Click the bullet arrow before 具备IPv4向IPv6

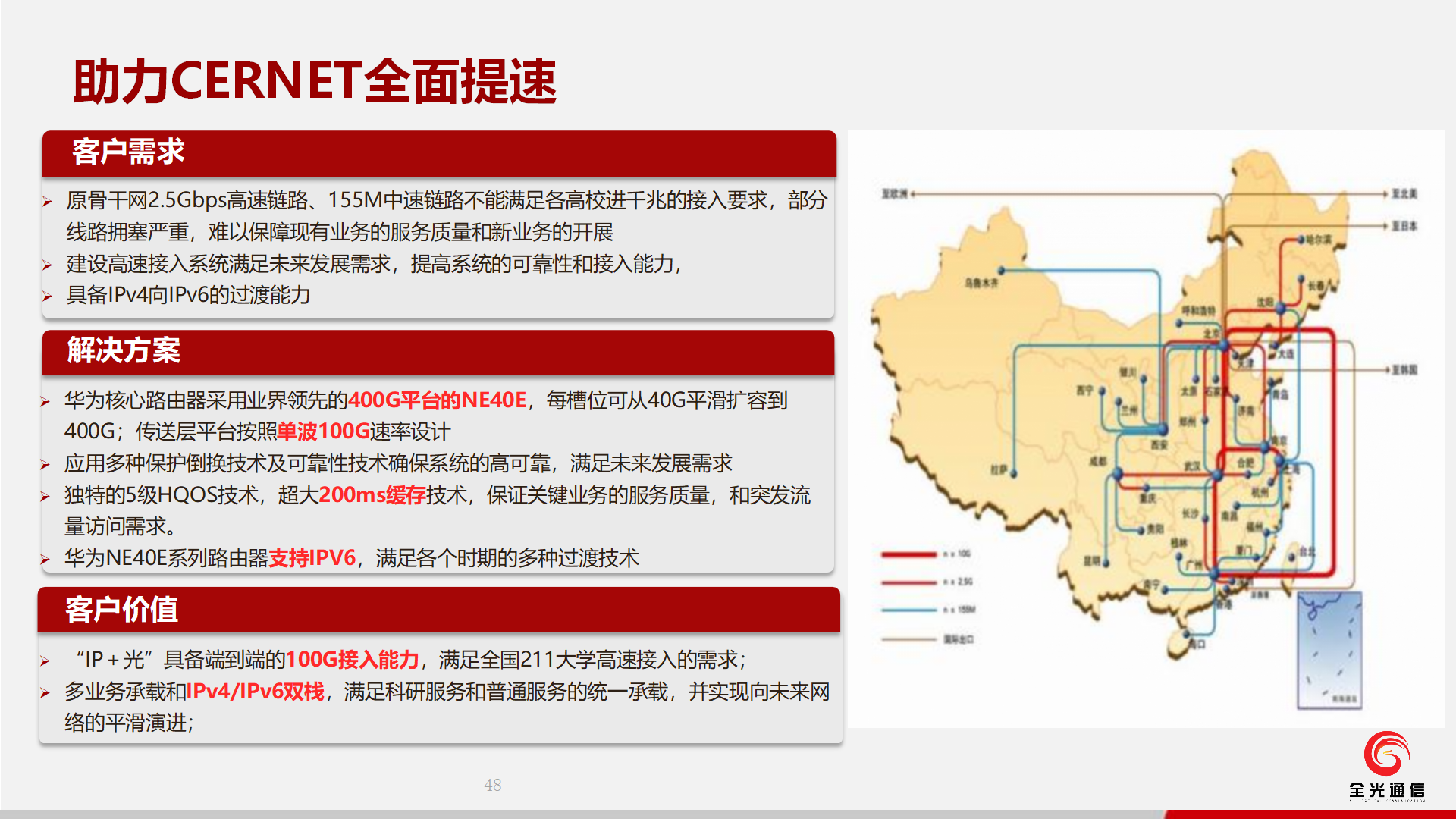click(48, 297)
